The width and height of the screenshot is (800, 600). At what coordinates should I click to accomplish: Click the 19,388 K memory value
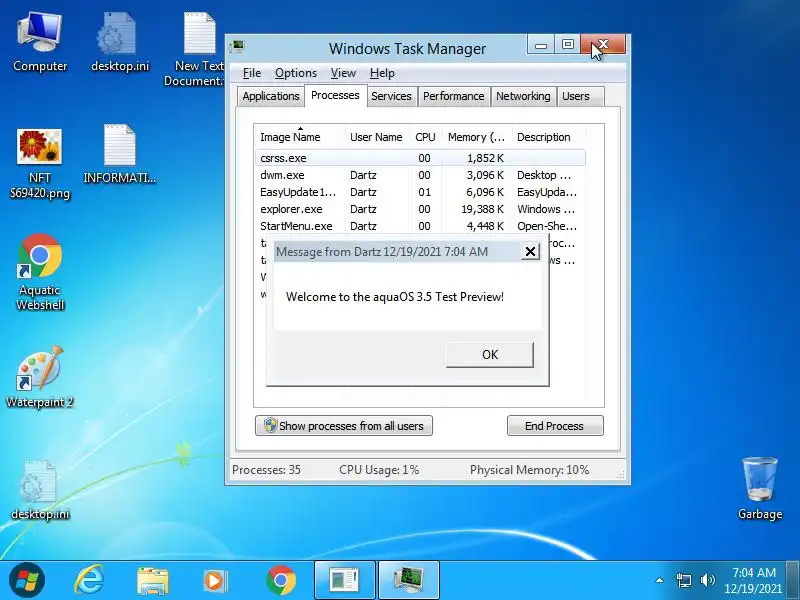[x=482, y=209]
